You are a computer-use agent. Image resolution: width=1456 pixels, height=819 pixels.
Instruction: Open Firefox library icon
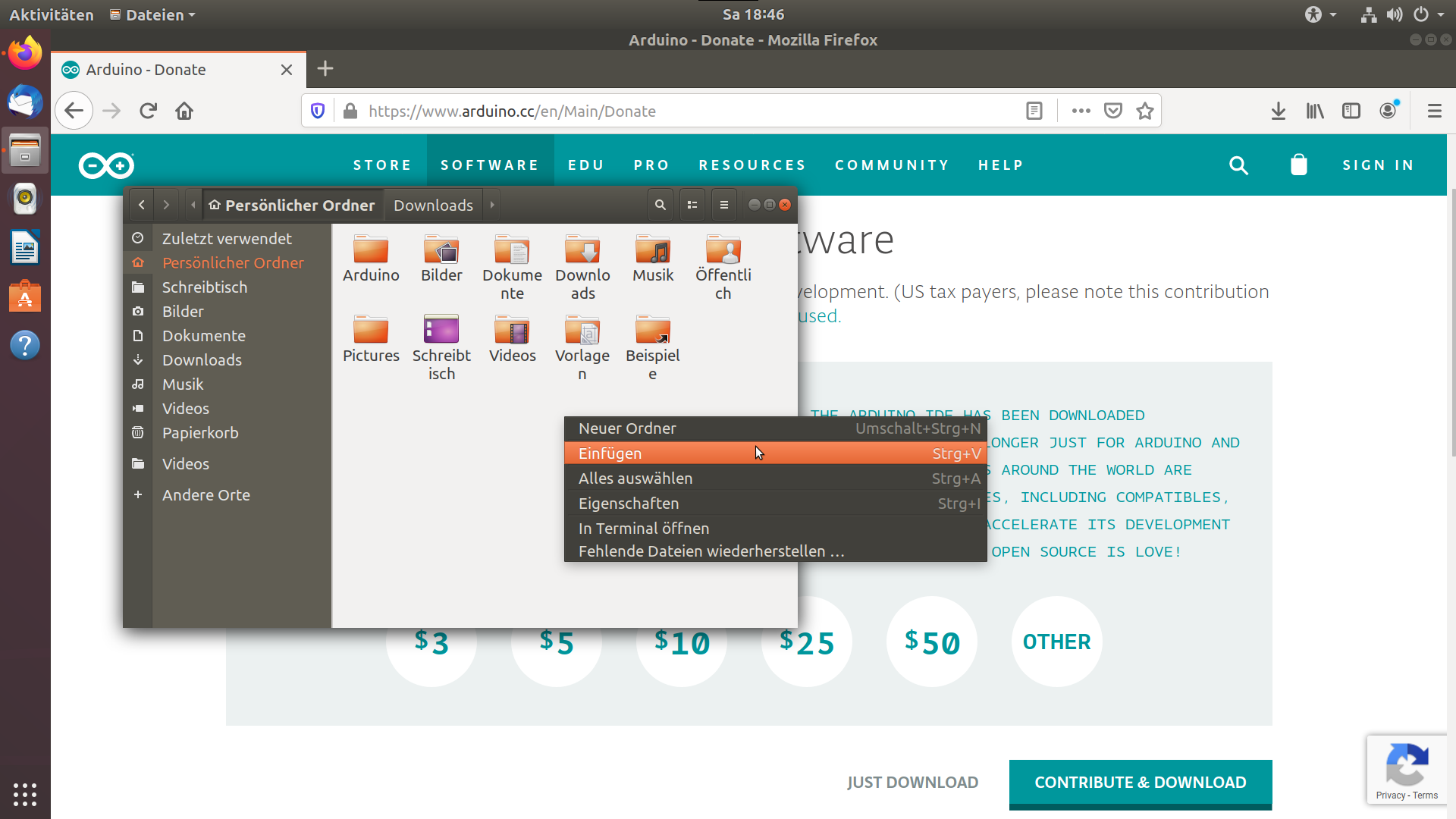tap(1315, 111)
